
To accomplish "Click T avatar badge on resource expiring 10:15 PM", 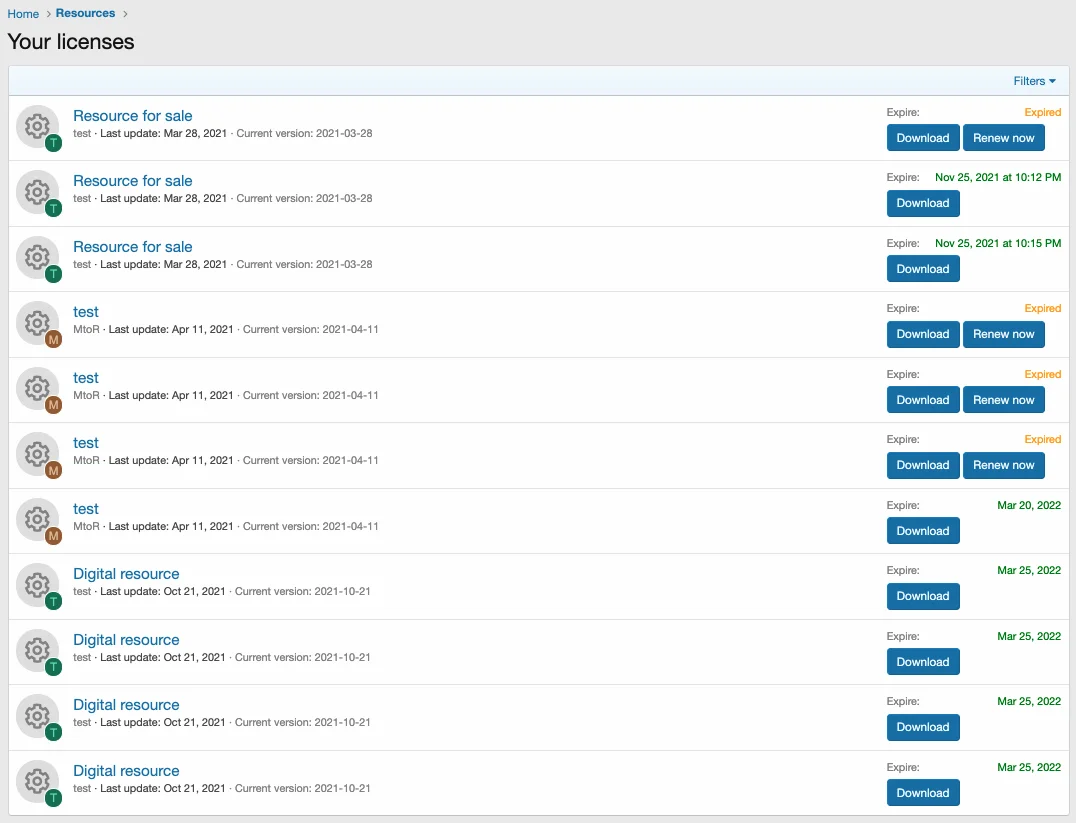I will tap(53, 274).
